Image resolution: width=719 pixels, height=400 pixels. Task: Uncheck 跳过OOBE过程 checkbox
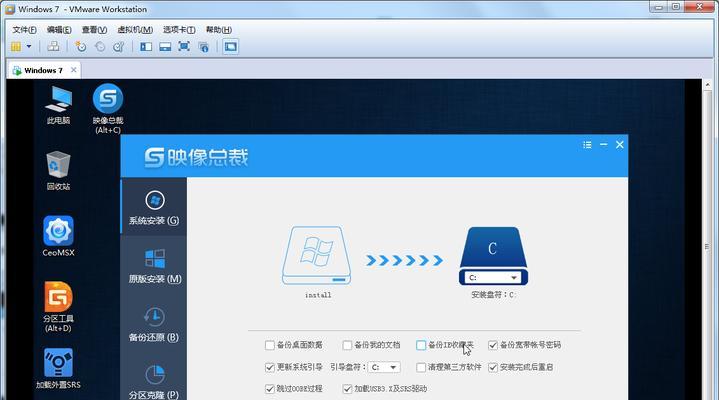[270, 389]
